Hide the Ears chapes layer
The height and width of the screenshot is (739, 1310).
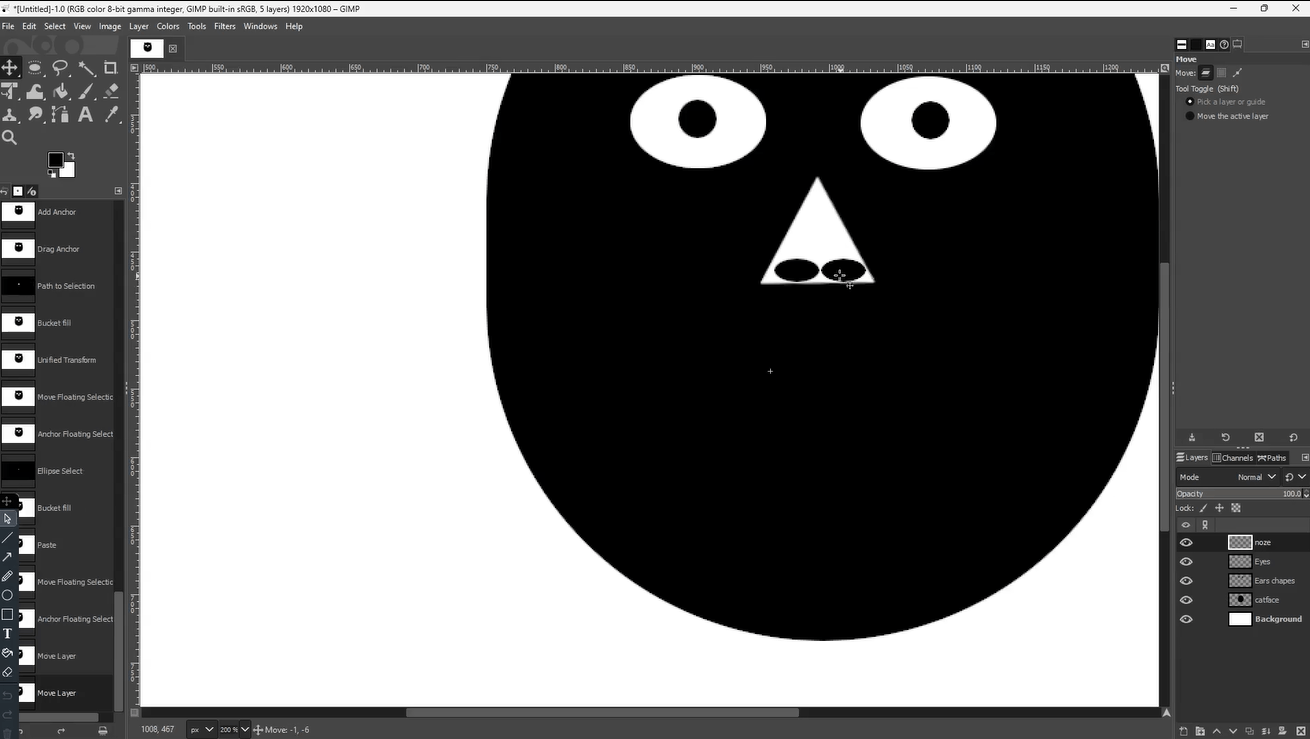[1186, 581]
